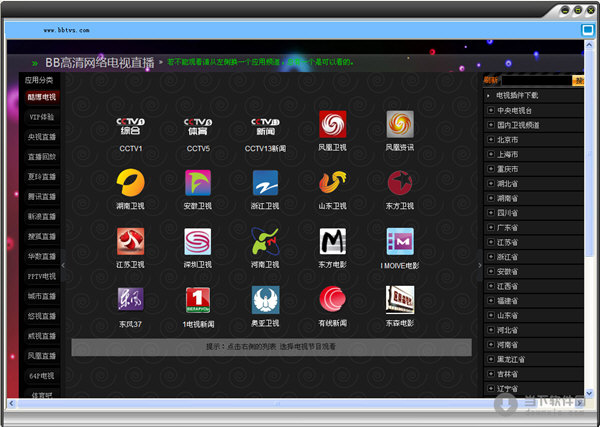The image size is (600, 427).
Task: Select the 江西省 row in list
Action: point(533,286)
